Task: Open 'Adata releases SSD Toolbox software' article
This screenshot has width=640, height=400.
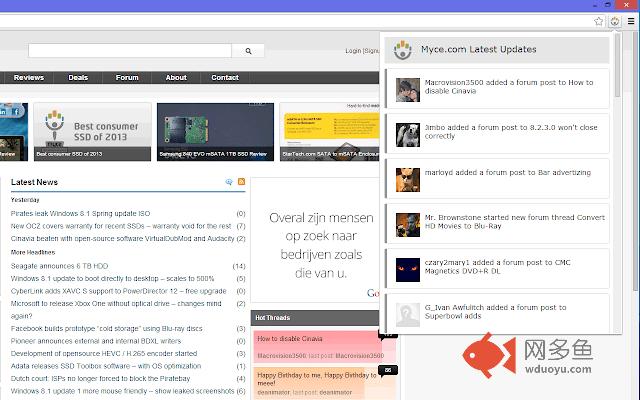Action: [x=106, y=366]
